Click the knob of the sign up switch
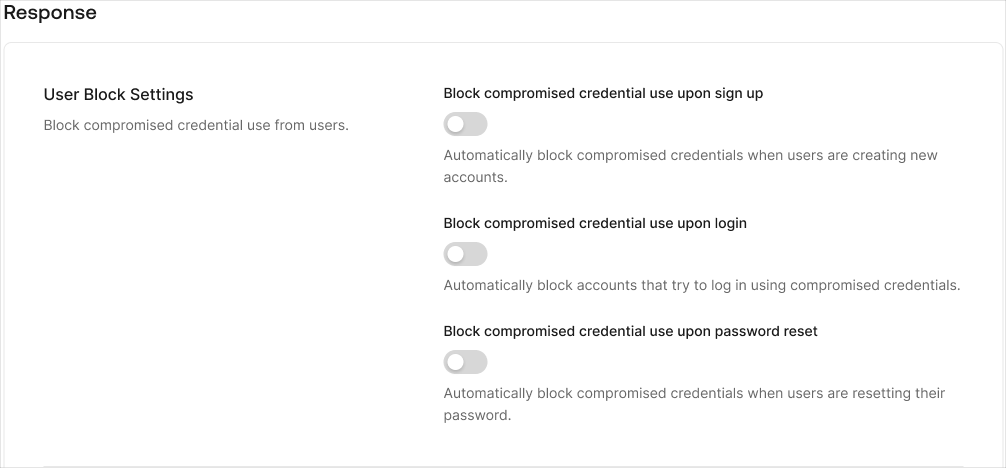1006x468 pixels. (456, 125)
